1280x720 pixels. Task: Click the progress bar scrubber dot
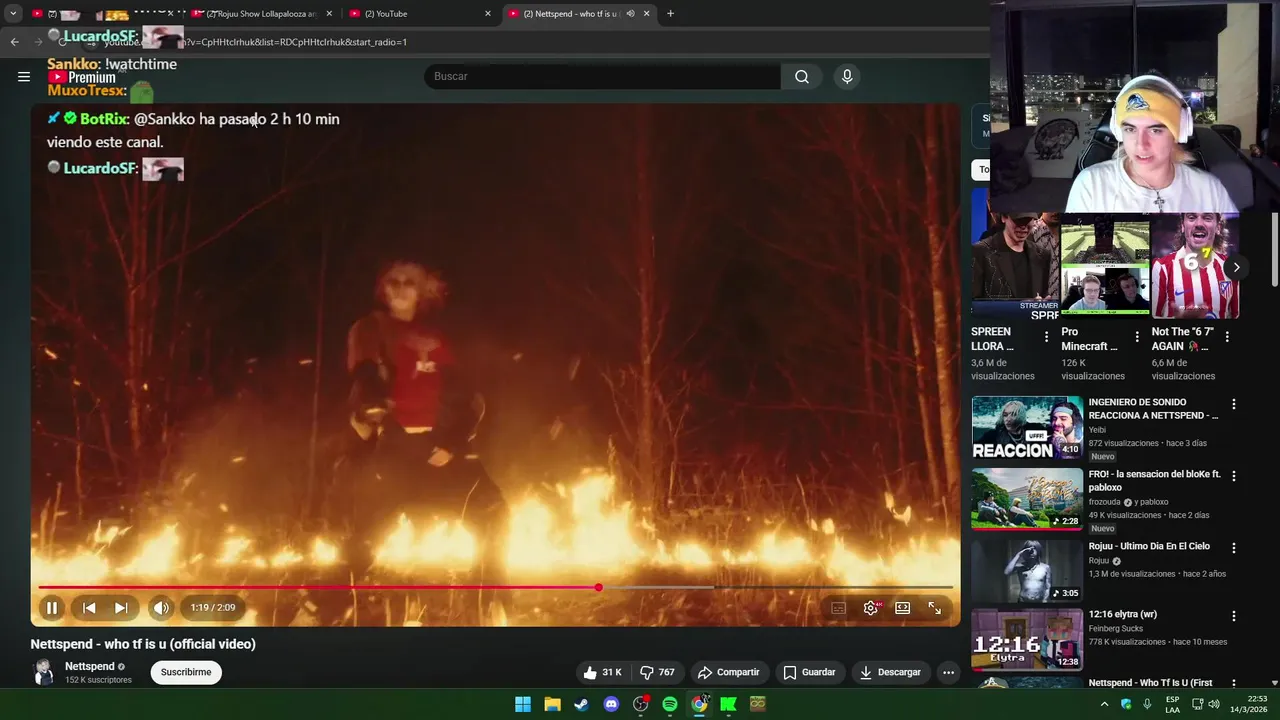tap(598, 588)
